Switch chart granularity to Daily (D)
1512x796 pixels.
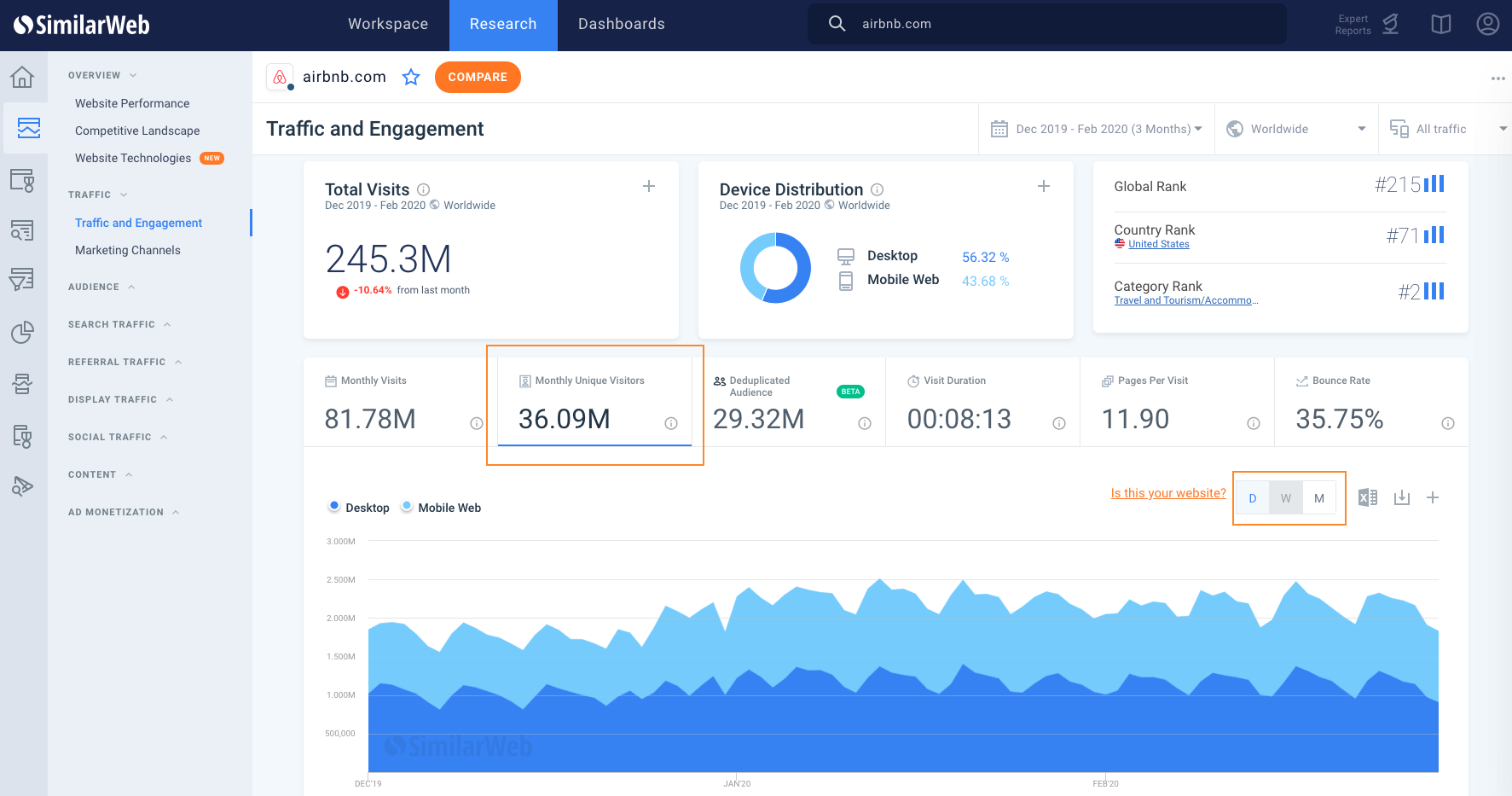(1253, 498)
